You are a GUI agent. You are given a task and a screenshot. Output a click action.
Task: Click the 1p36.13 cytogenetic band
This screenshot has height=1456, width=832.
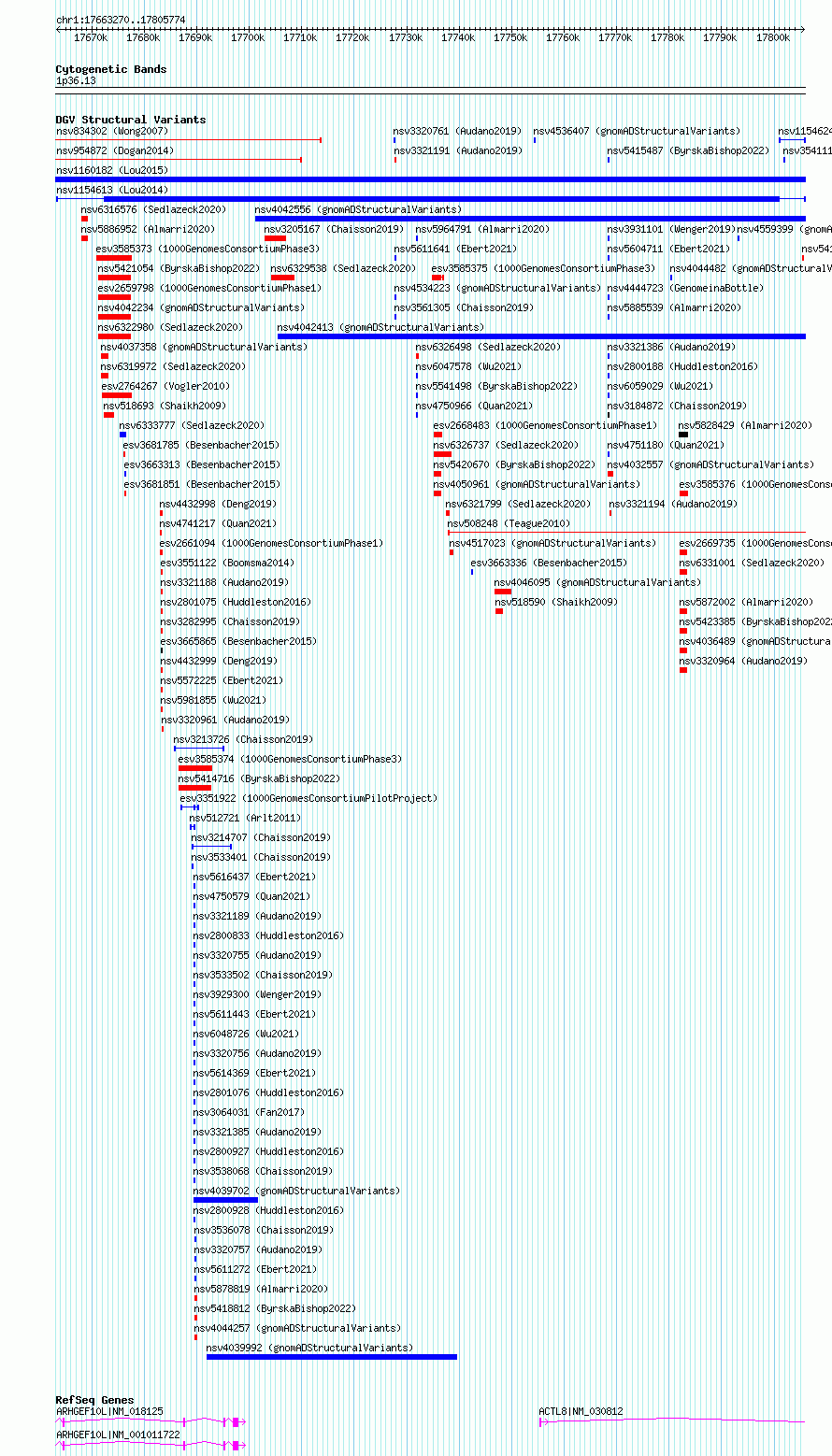[x=76, y=80]
